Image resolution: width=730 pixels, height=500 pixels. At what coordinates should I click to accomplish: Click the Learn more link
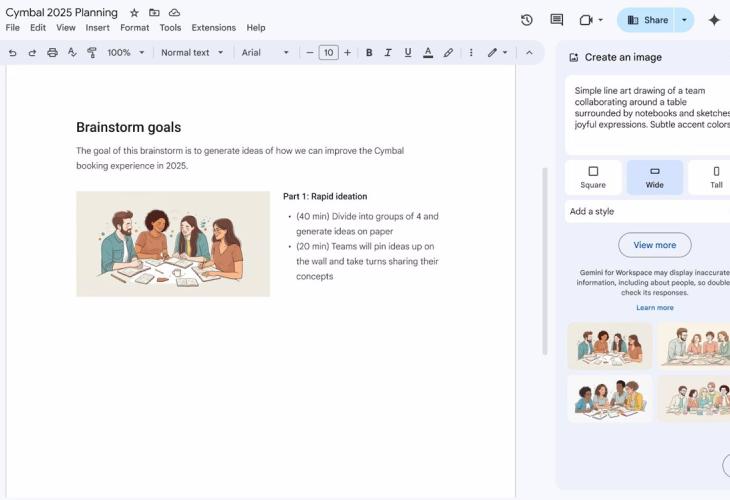tap(654, 308)
